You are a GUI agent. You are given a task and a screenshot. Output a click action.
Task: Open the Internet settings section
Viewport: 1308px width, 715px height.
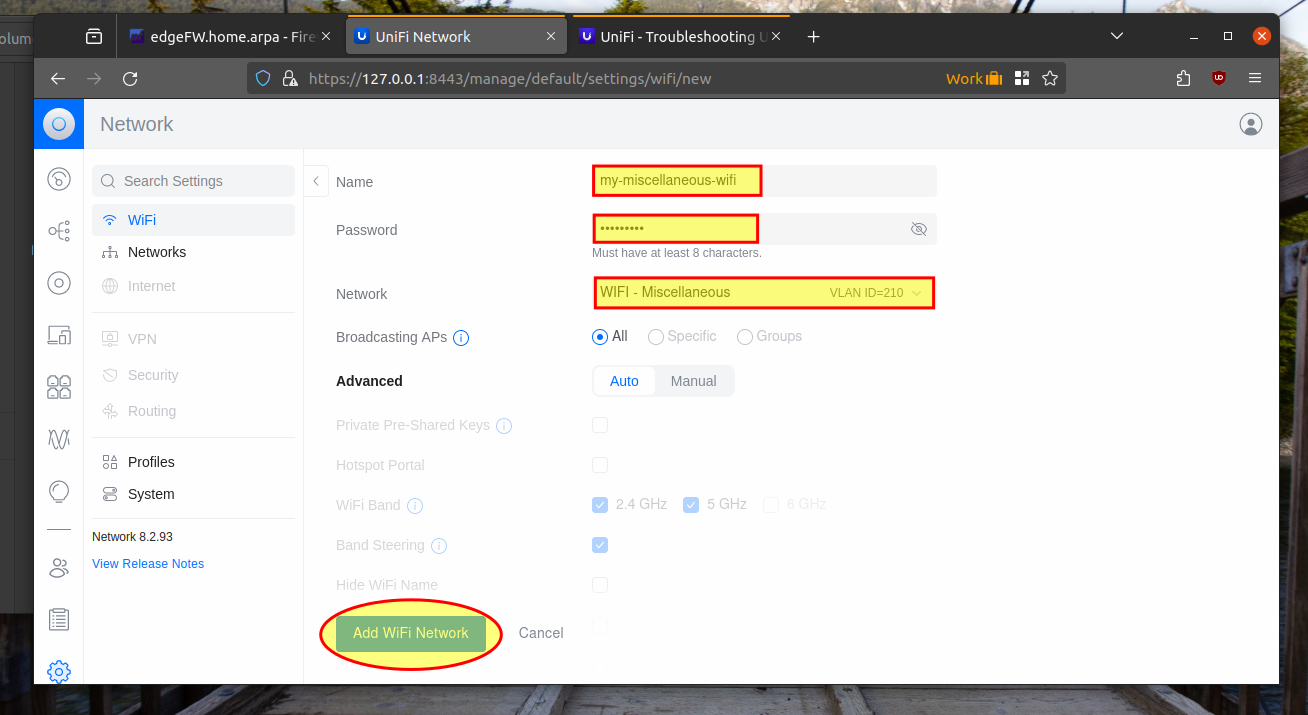point(193,286)
